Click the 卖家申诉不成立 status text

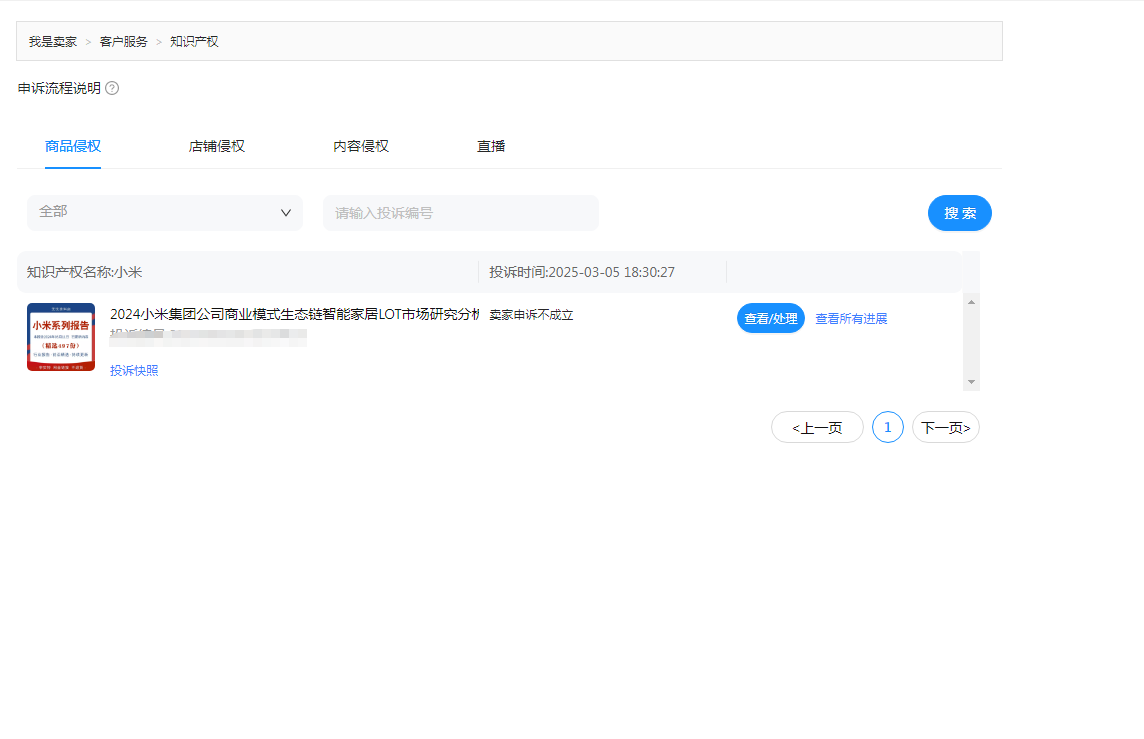click(x=531, y=315)
